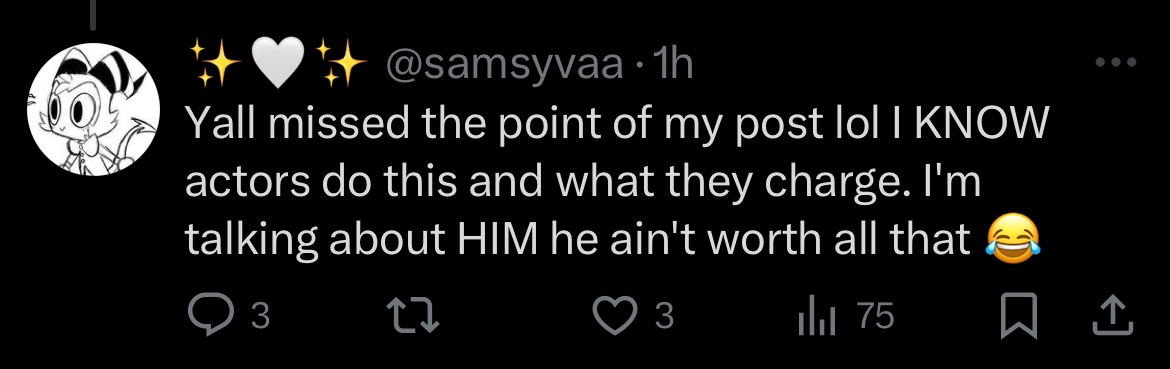The width and height of the screenshot is (1170, 369).
Task: Open the tweet by clicking its text
Action: (x=616, y=181)
